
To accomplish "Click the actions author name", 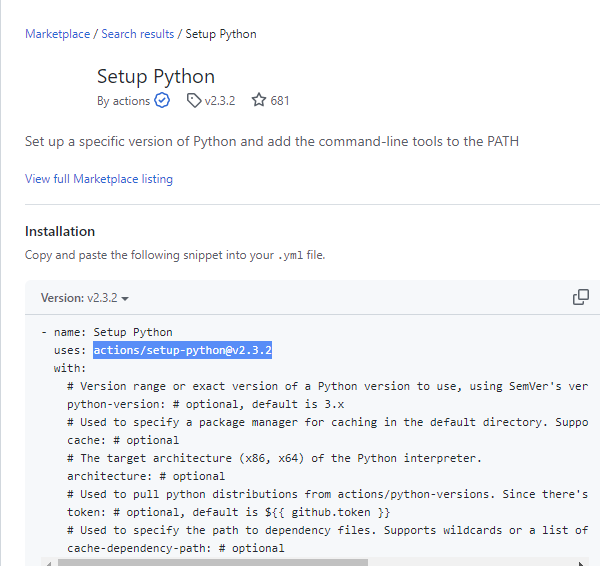I will click(131, 101).
